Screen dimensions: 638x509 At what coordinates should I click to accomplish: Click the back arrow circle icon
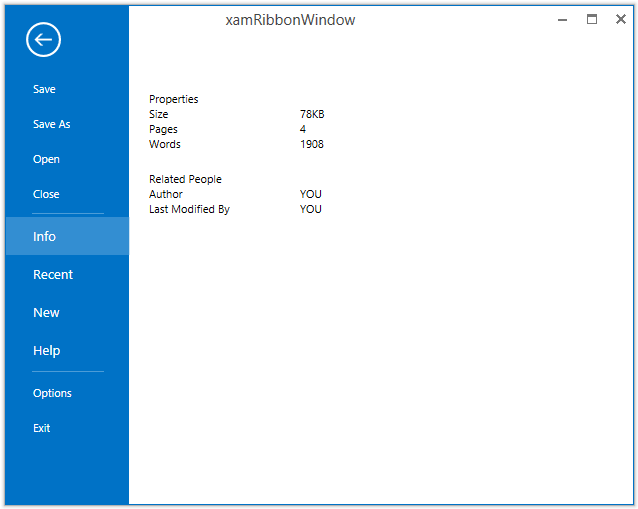(43, 40)
